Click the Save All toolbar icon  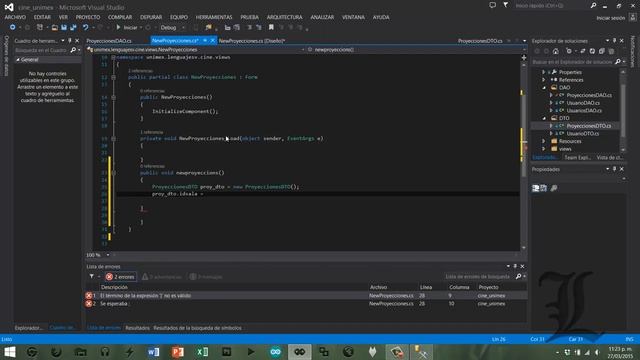click(x=73, y=27)
